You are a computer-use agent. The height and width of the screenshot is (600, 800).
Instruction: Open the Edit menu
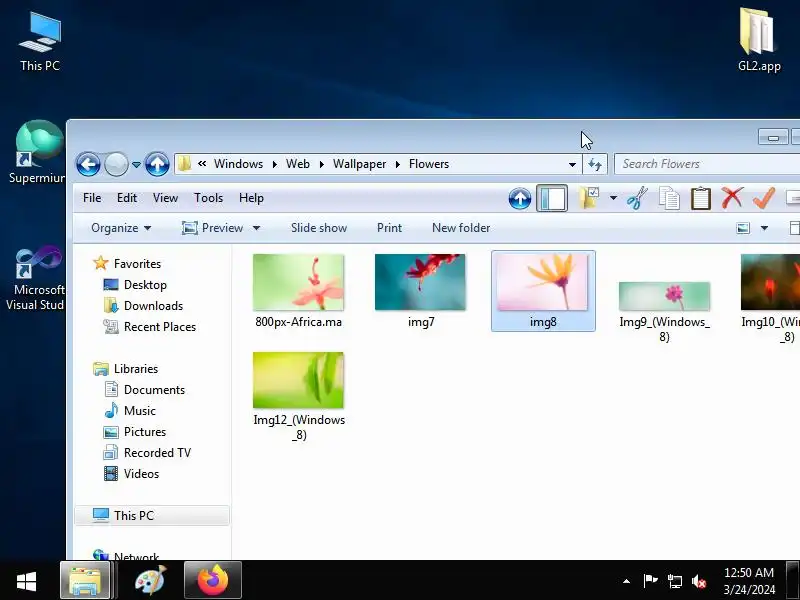coord(127,198)
